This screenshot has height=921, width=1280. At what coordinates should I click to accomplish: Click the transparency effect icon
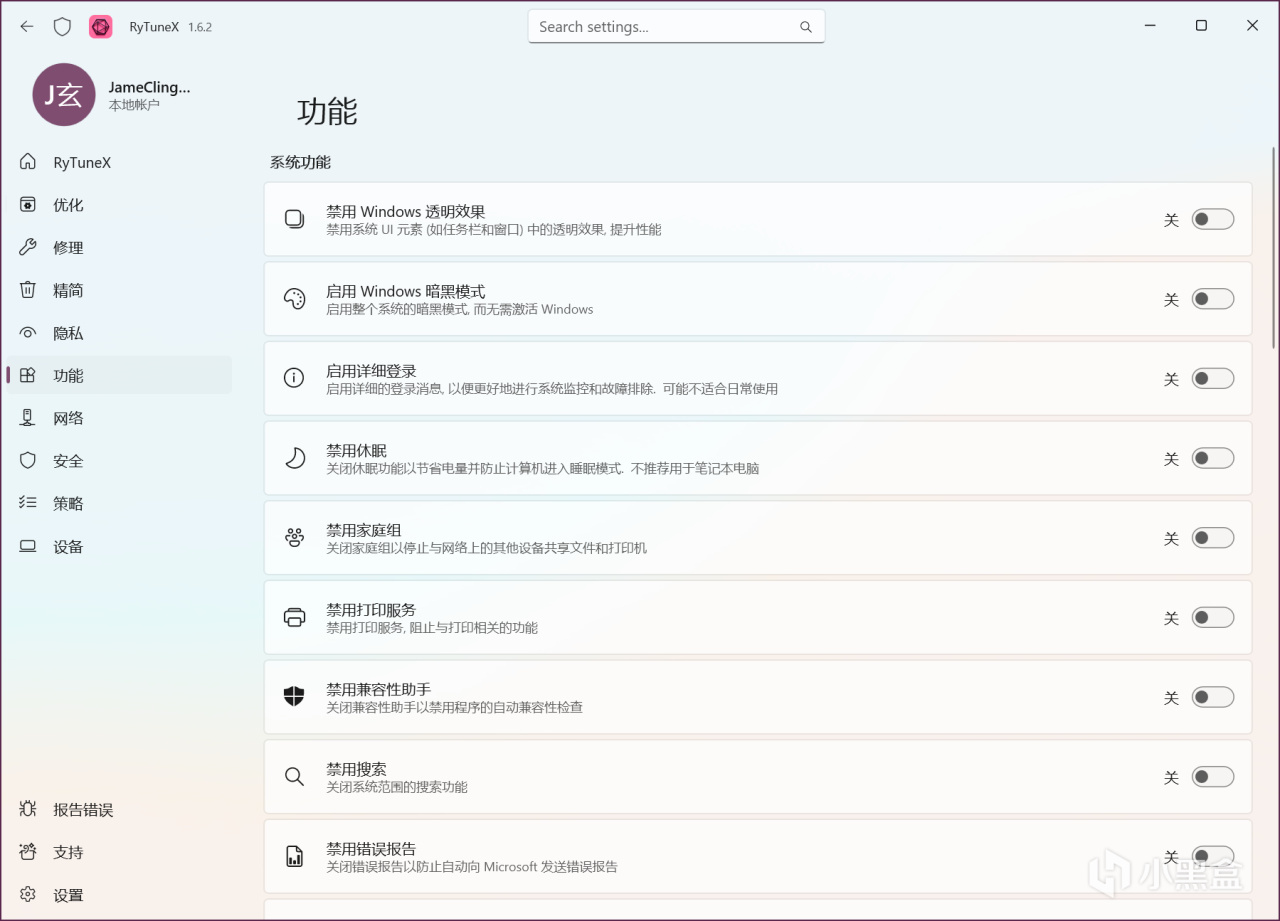(294, 219)
